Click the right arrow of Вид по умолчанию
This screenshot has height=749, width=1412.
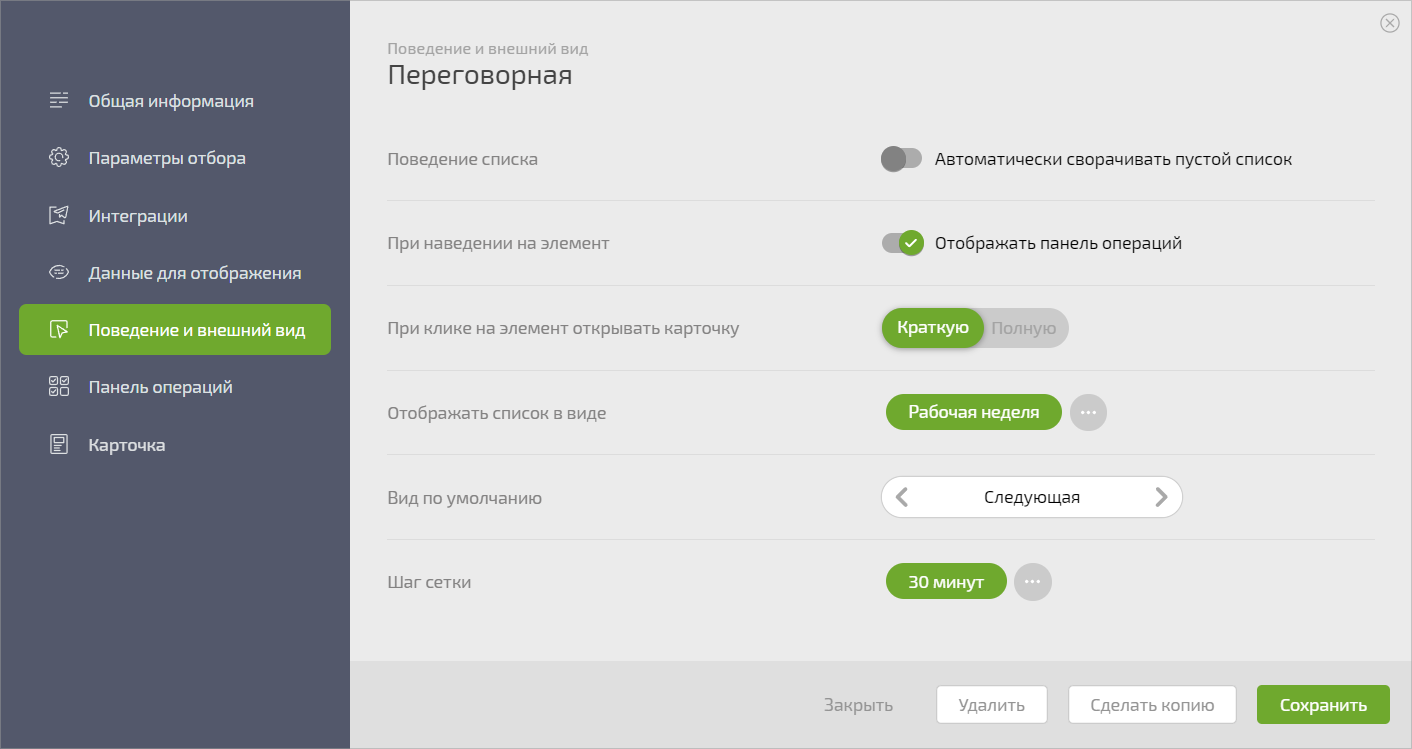point(1161,497)
